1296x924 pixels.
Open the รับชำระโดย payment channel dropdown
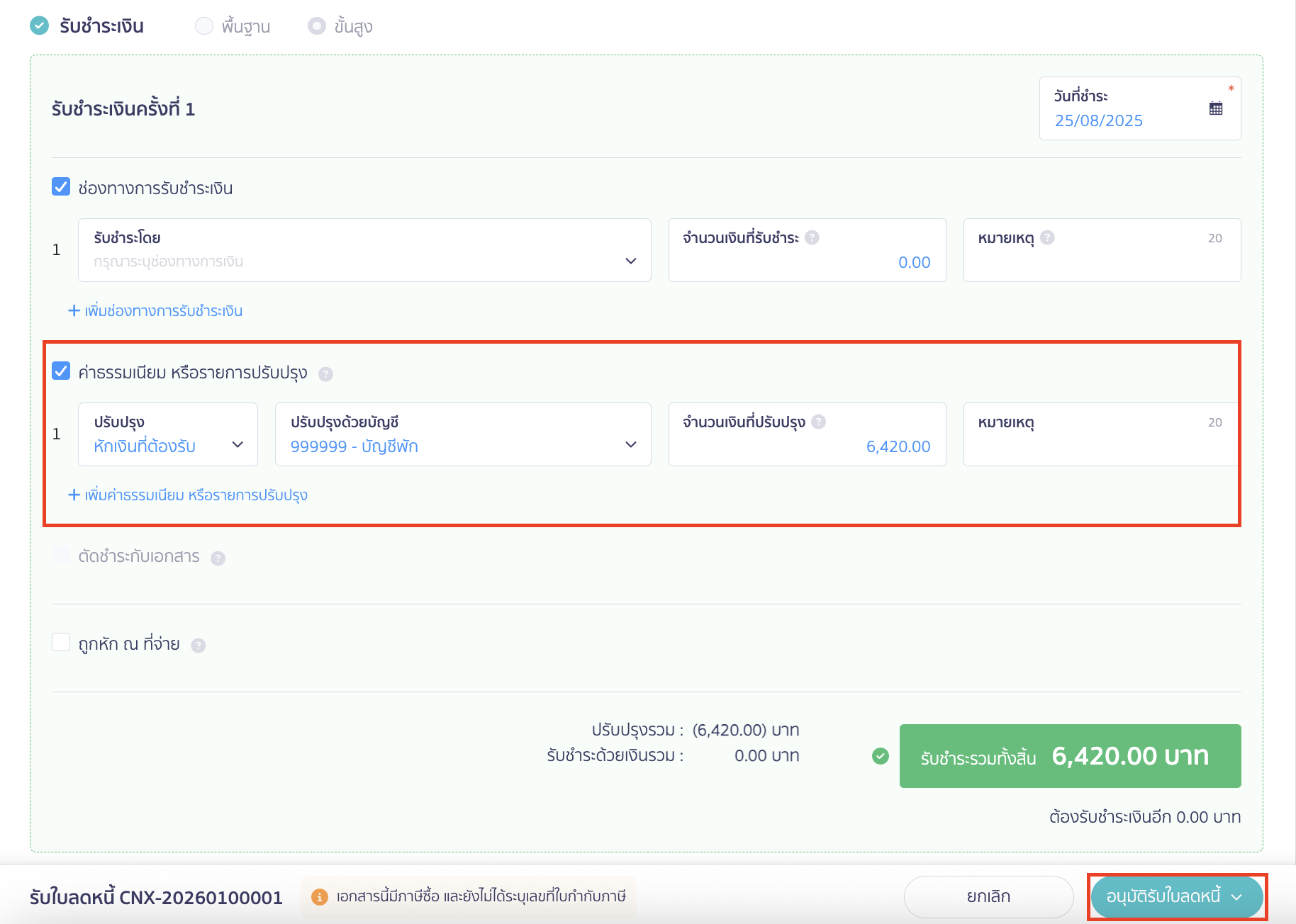(x=364, y=250)
